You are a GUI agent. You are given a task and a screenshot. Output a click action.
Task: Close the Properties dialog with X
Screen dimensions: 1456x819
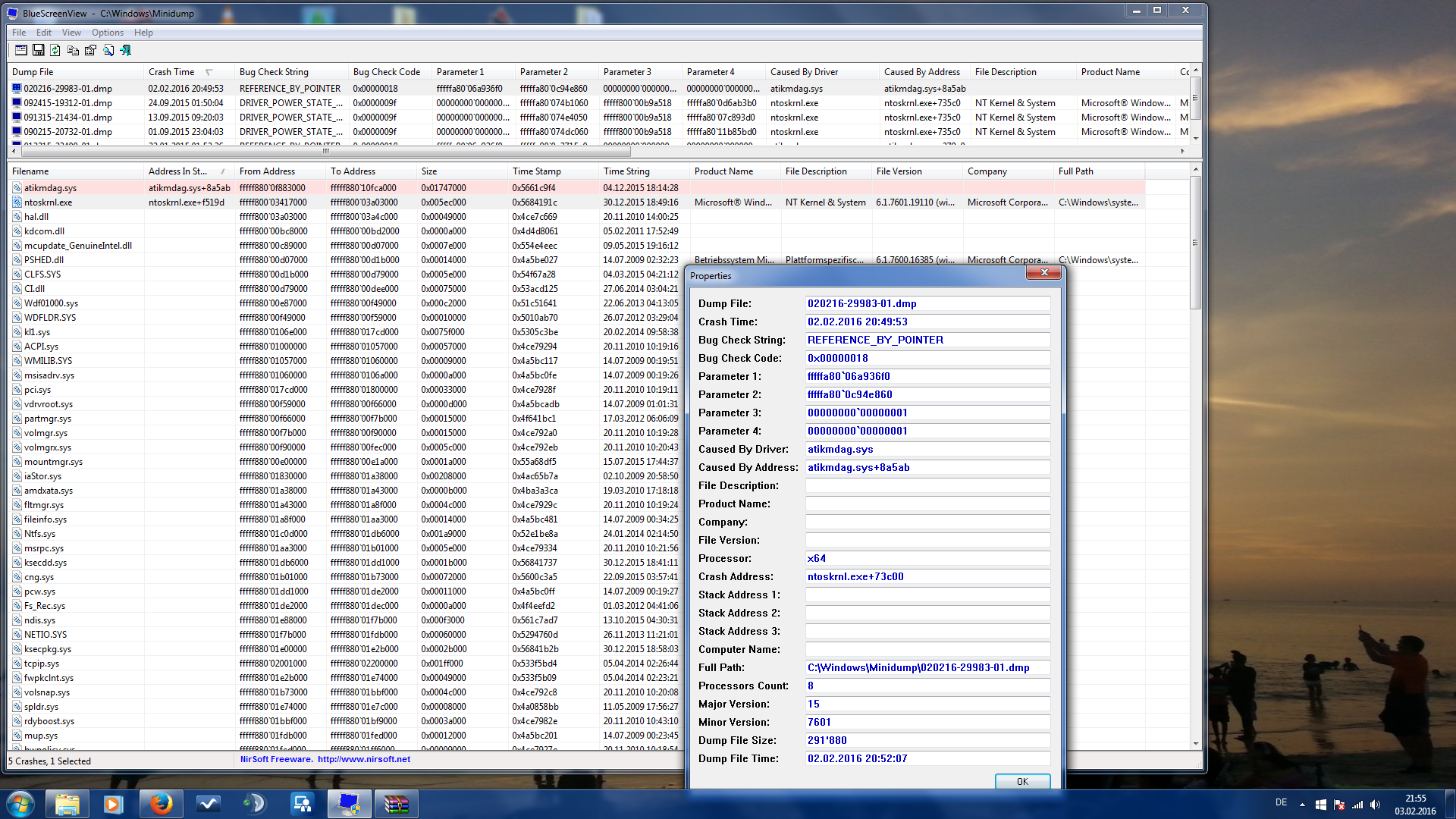(1043, 273)
